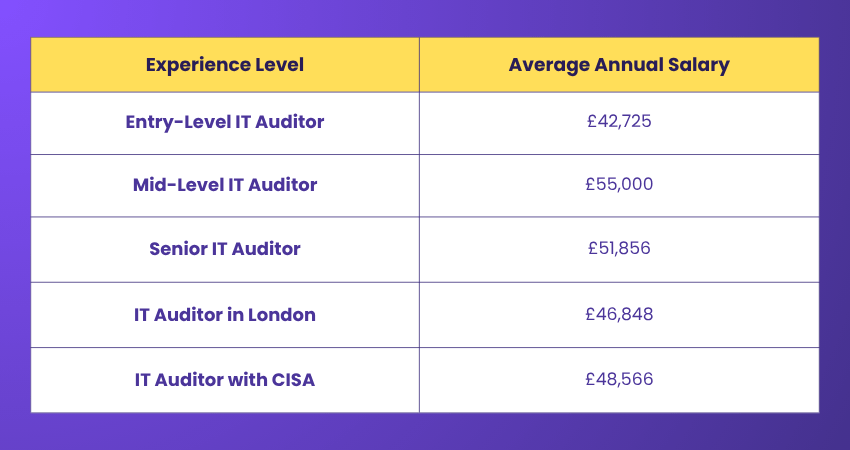
Task: Click the £42,725 salary value
Action: coord(619,122)
